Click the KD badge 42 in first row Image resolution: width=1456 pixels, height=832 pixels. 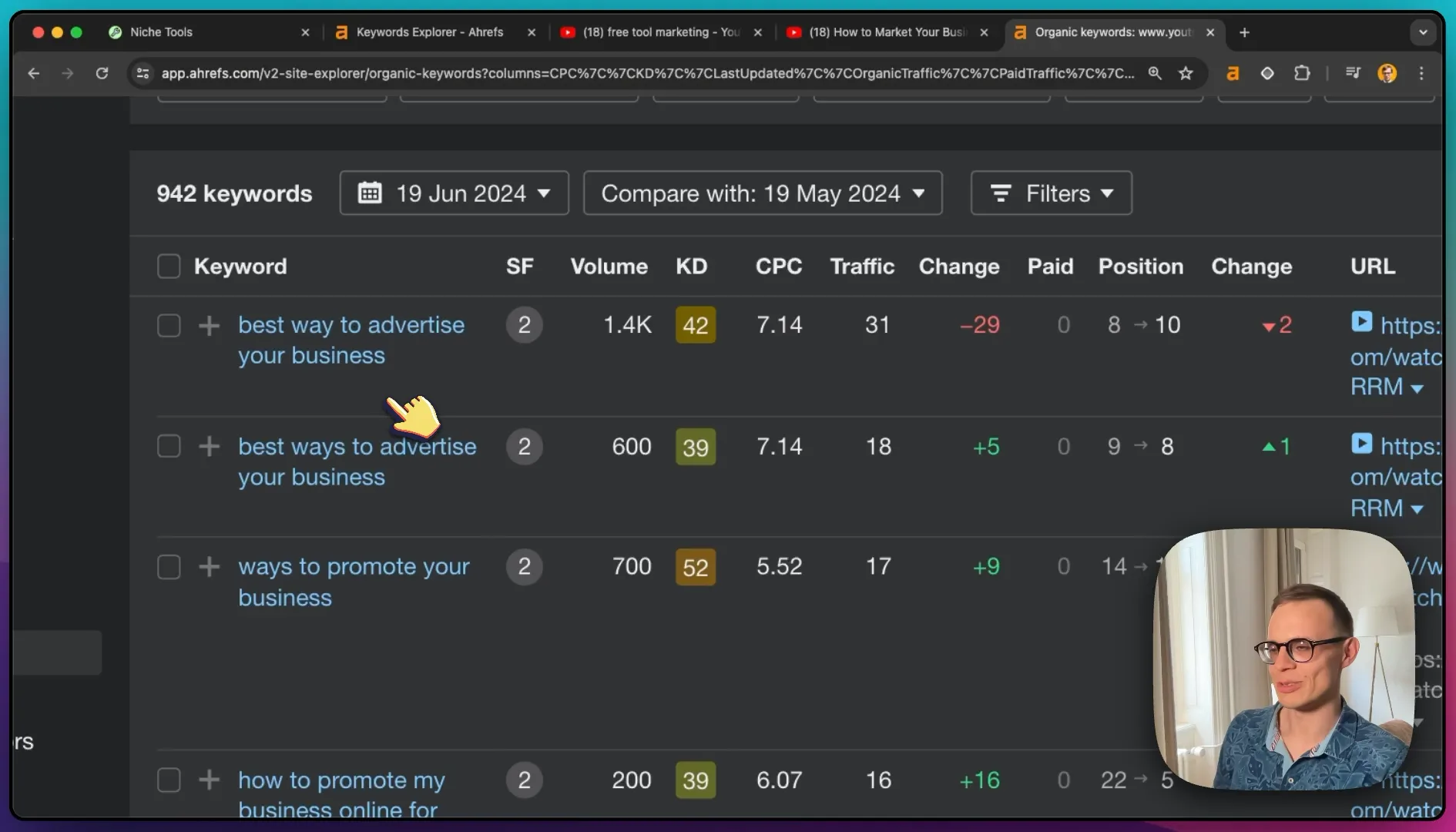(696, 325)
